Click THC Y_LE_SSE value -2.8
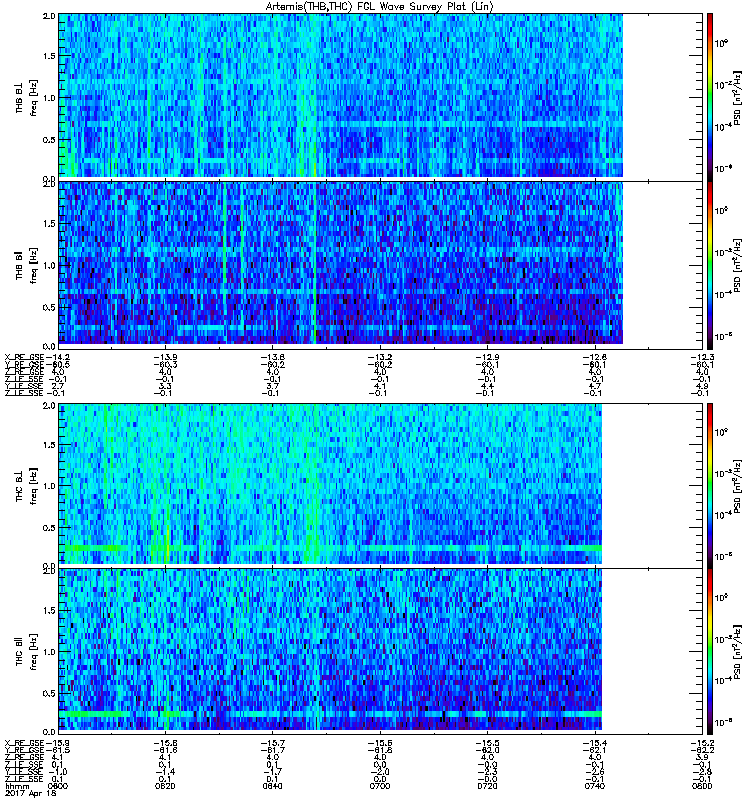The image size is (750, 800). point(702,772)
